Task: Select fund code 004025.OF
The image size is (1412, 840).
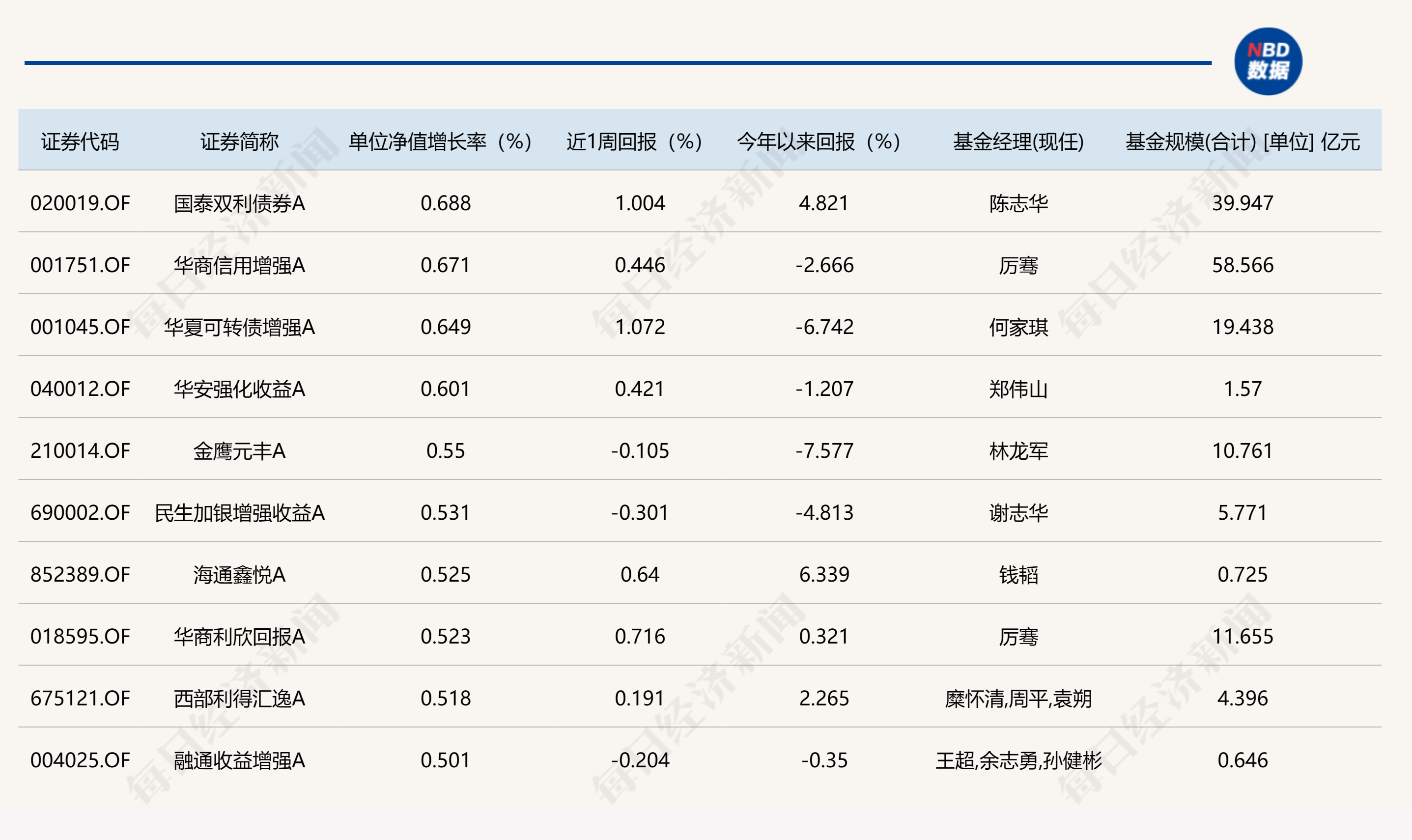Action: point(80,759)
